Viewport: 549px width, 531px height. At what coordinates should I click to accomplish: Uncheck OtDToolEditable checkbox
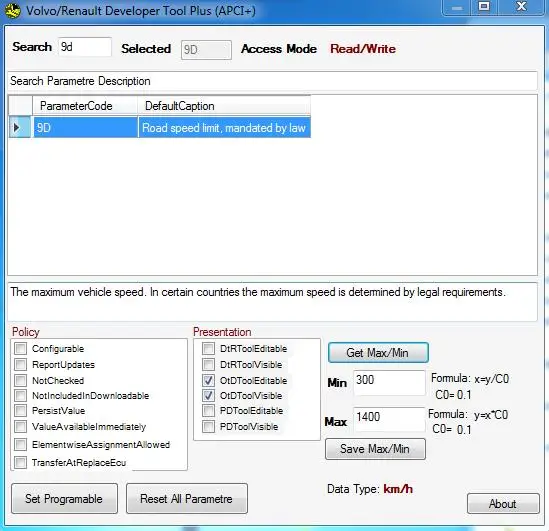[x=208, y=380]
